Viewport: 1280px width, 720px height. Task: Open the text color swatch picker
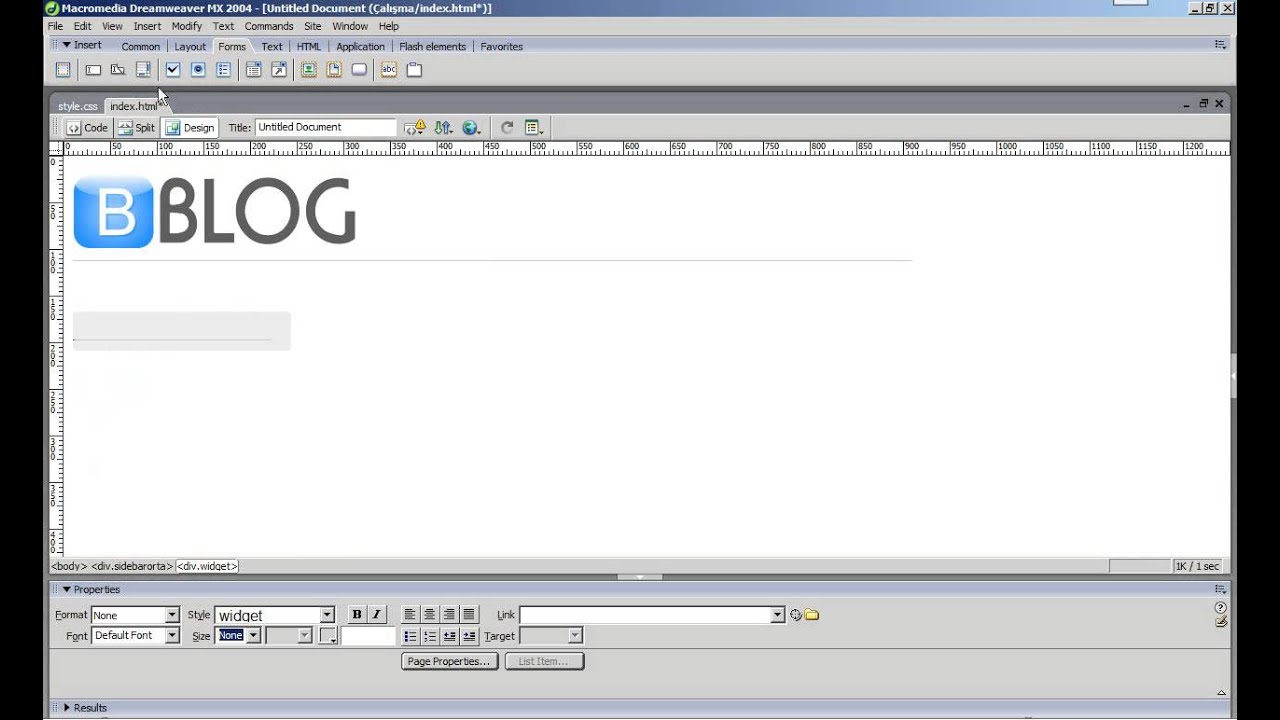(x=328, y=636)
